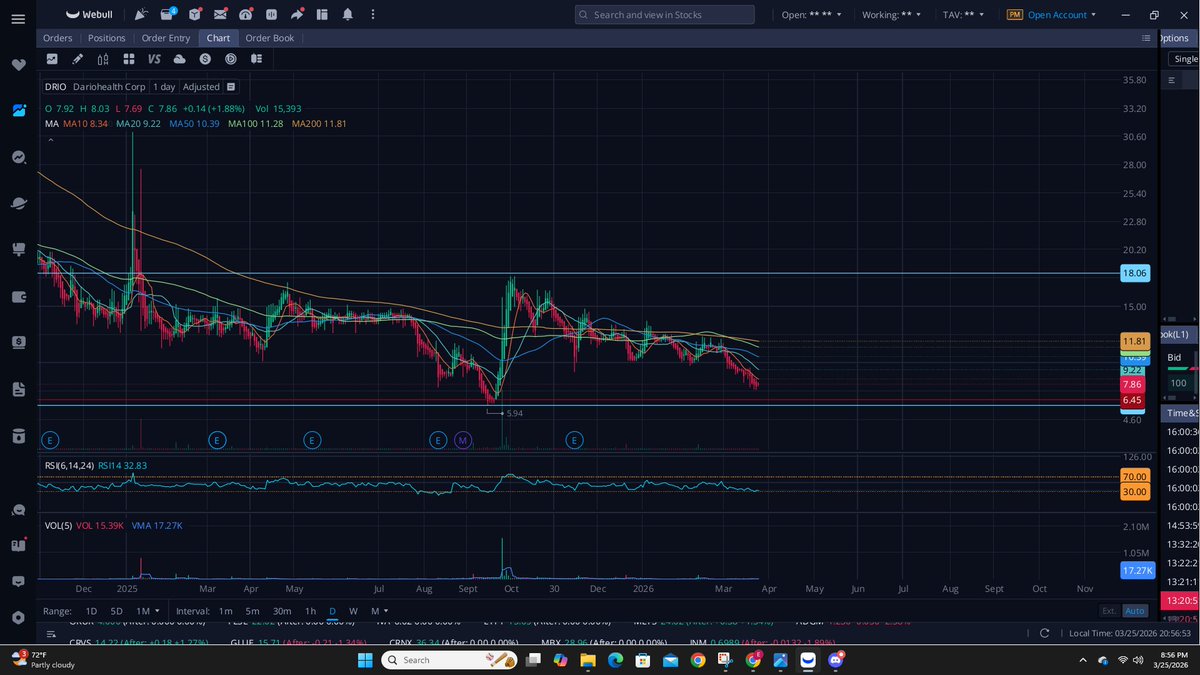1200x675 pixels.
Task: Click the M event marker on timeline
Action: coord(462,439)
